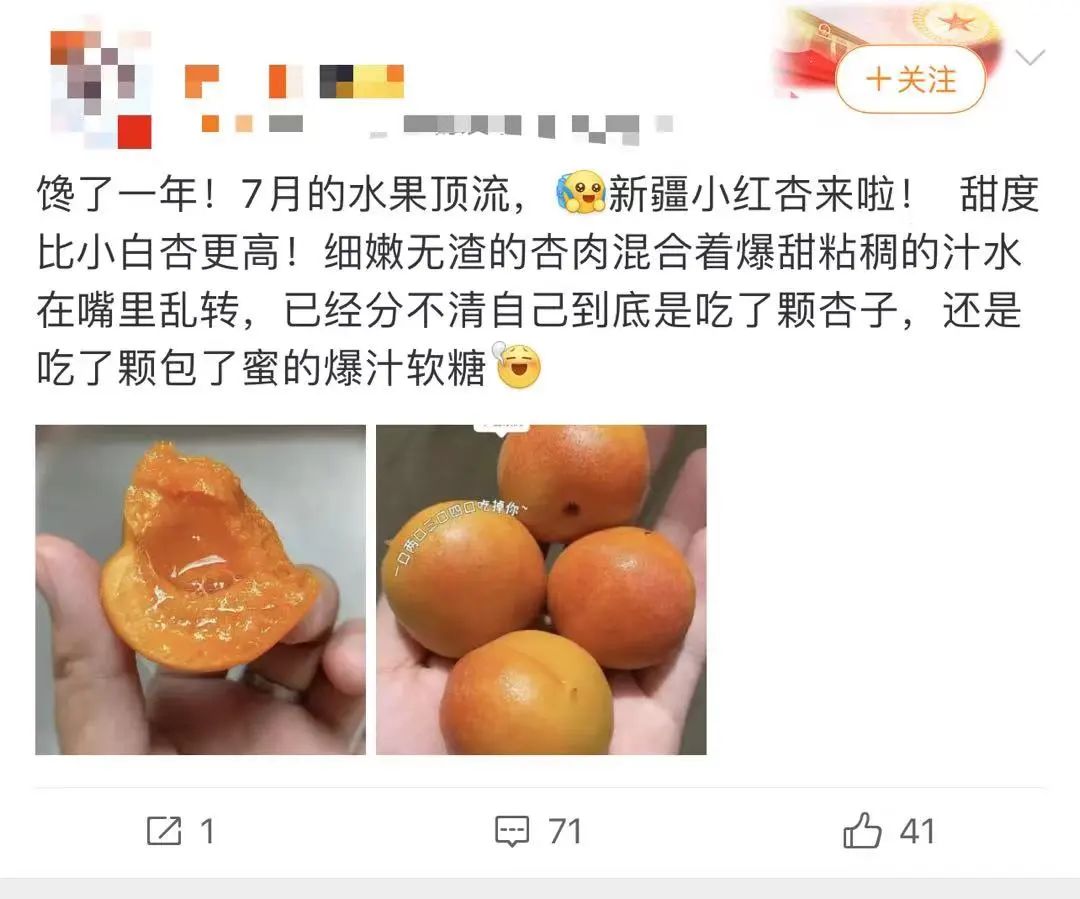This screenshot has width=1080, height=899.
Task: Open the photo of four apricots in hand
Action: (541, 590)
